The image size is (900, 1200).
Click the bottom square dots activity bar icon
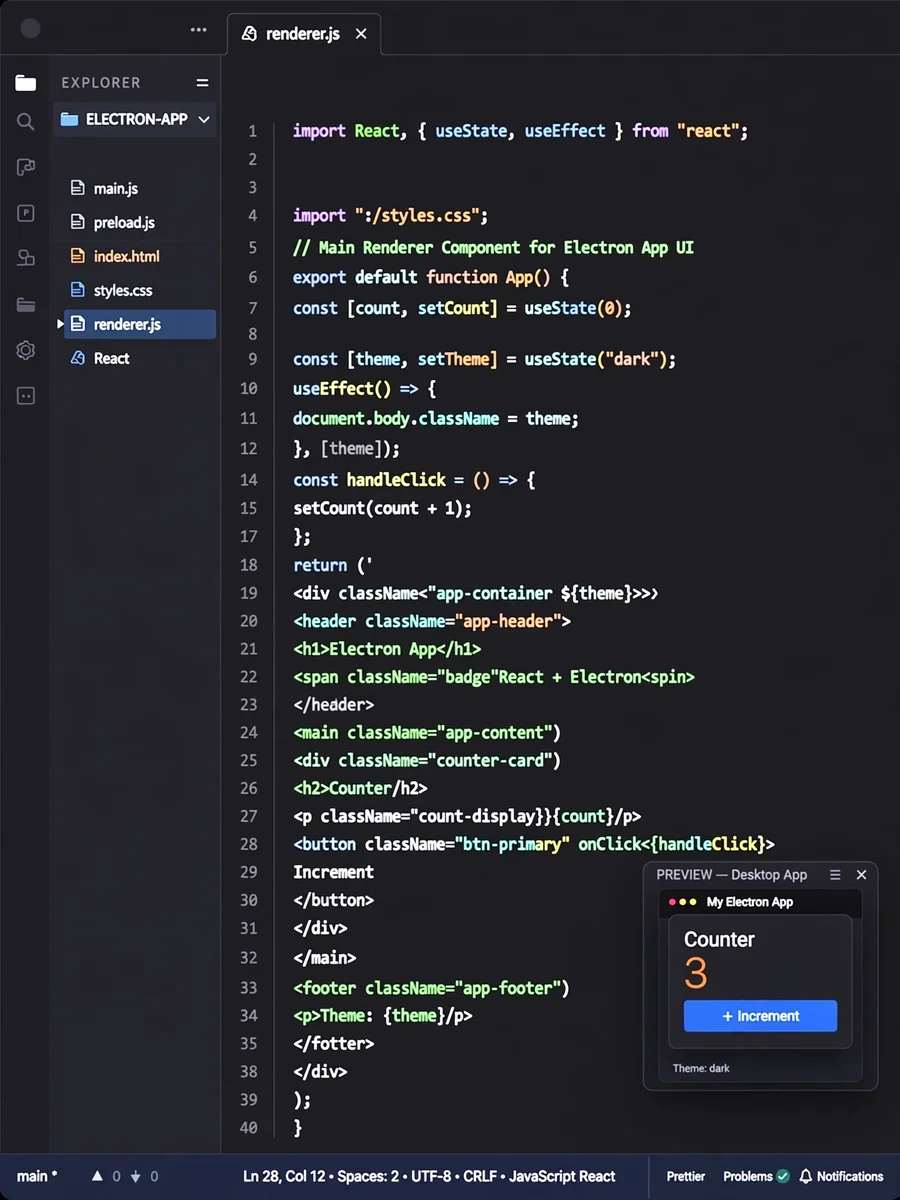[x=26, y=396]
